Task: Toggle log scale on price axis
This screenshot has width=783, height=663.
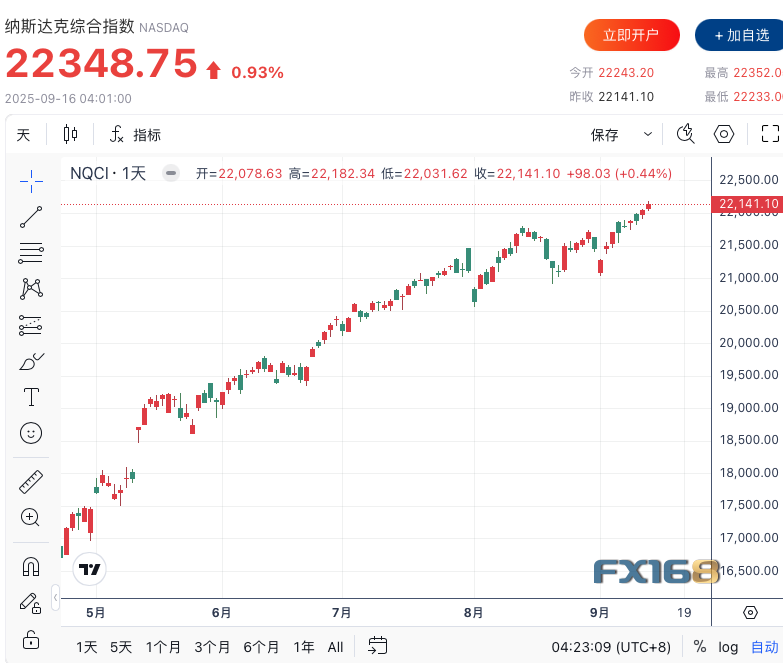Action: (x=728, y=646)
